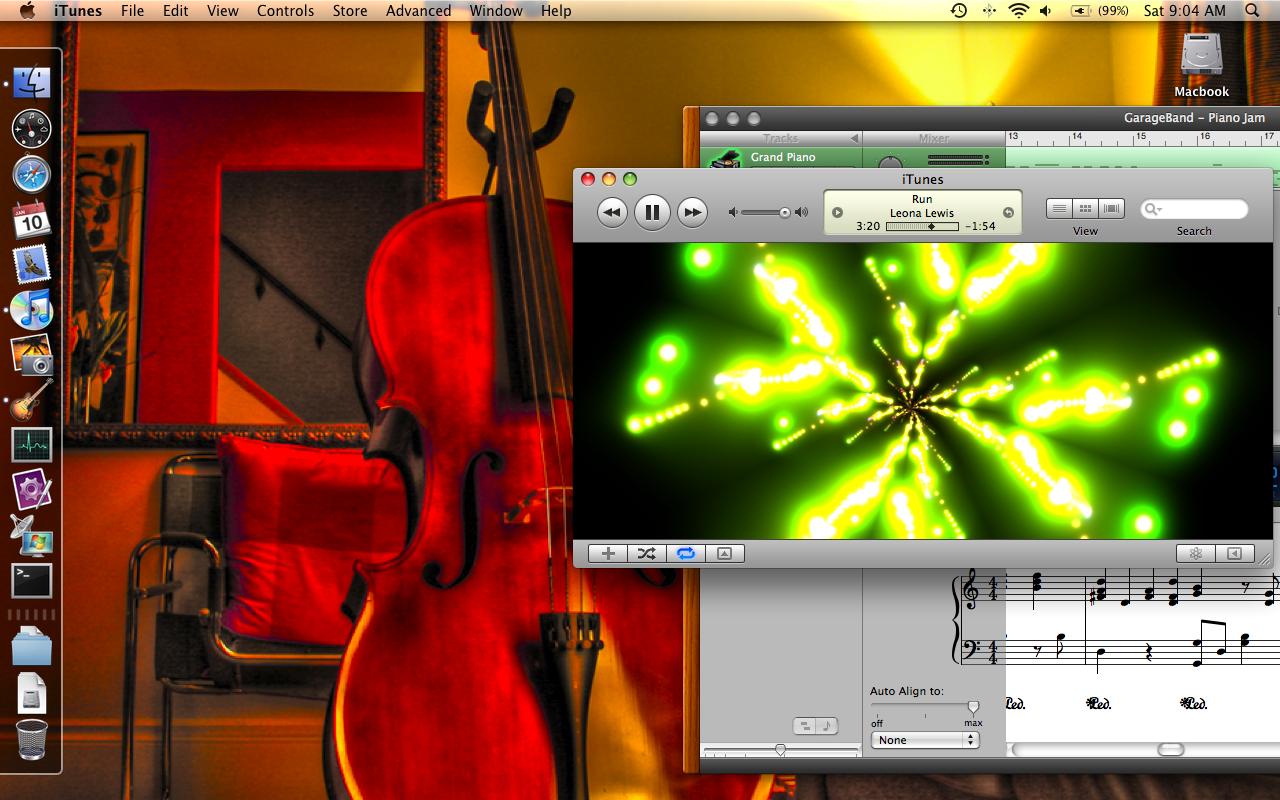Viewport: 1280px width, 800px height.
Task: Open the Advanced menu
Action: point(418,11)
